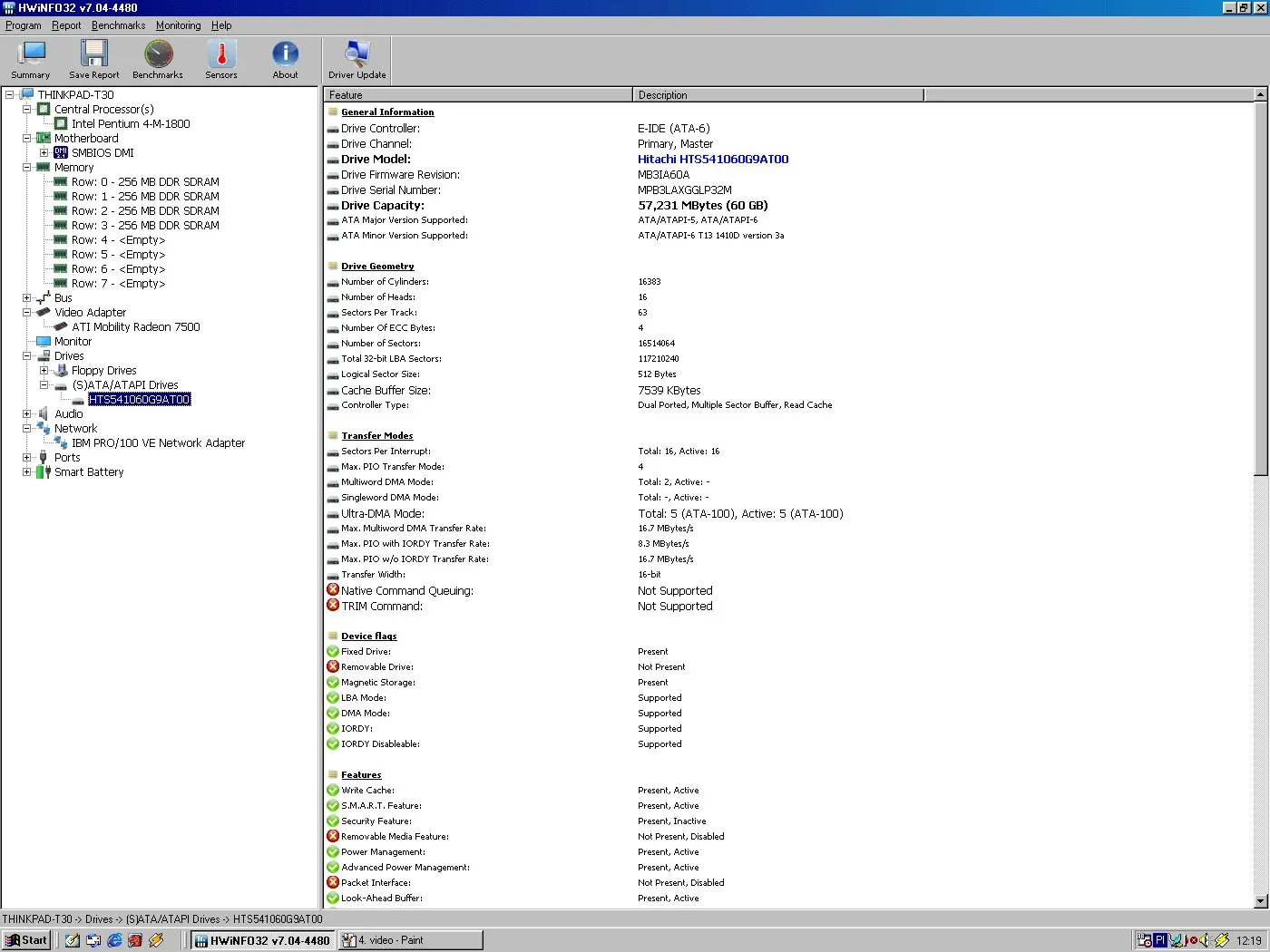Expand the Ports branch
This screenshot has width=1270, height=952.
click(26, 457)
